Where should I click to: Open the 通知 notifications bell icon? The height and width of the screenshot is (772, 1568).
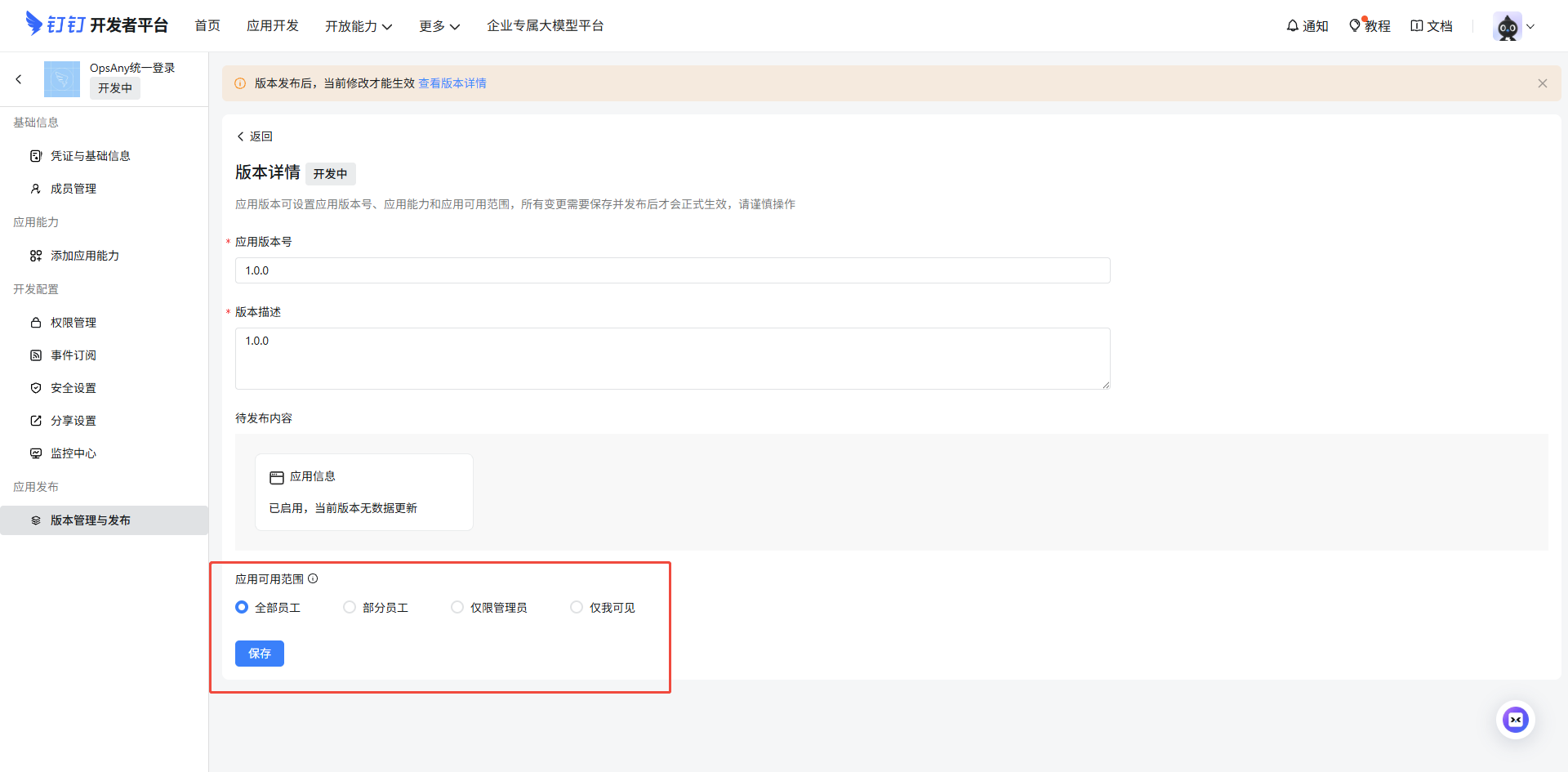1292,25
